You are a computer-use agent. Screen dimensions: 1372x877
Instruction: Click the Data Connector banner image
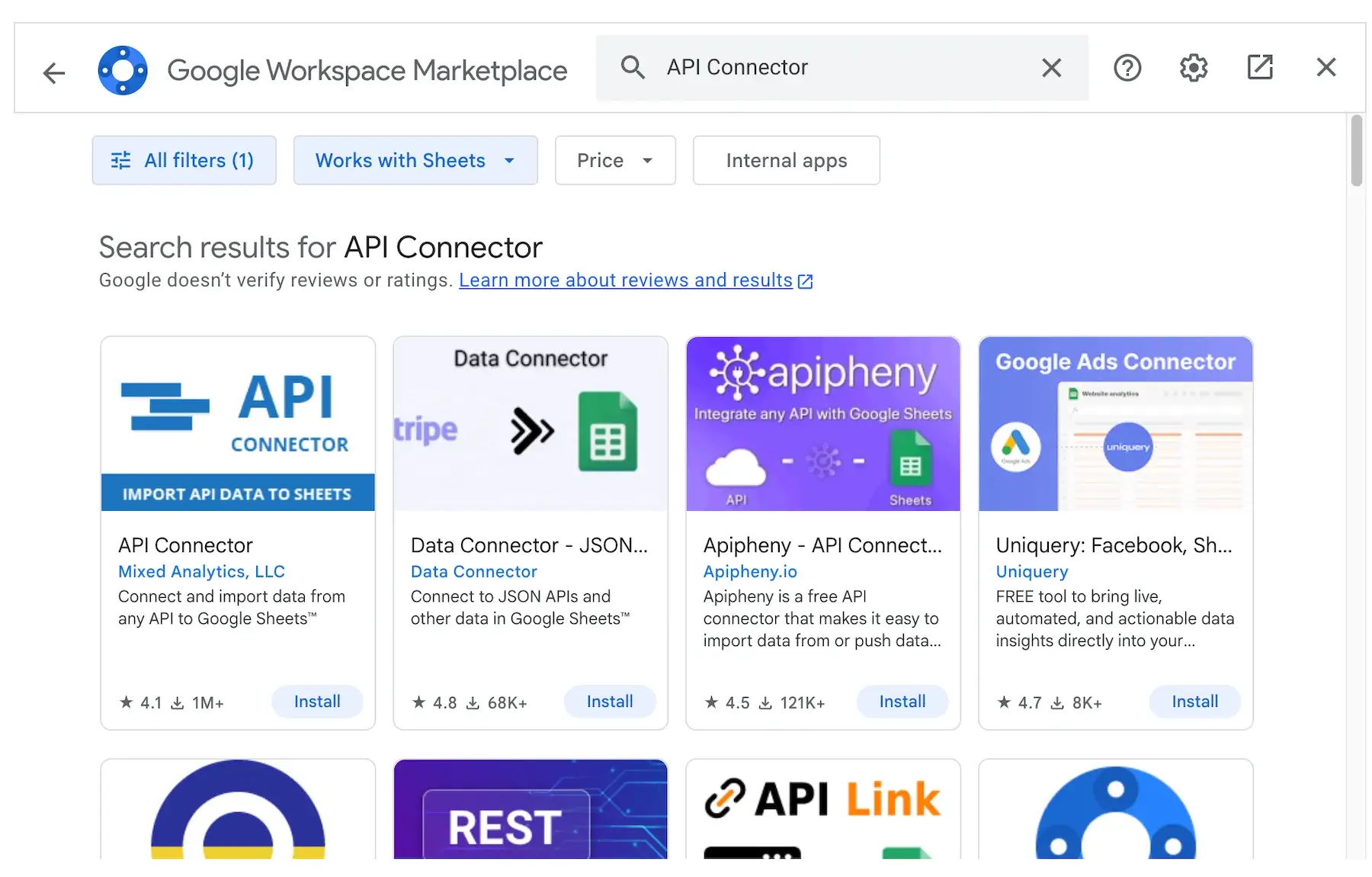pyautogui.click(x=531, y=424)
